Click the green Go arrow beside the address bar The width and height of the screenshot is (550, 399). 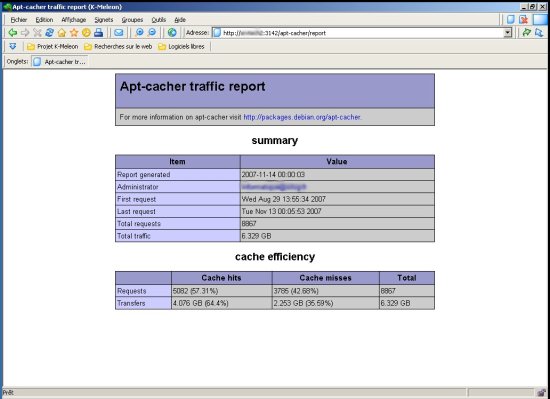[x=526, y=33]
